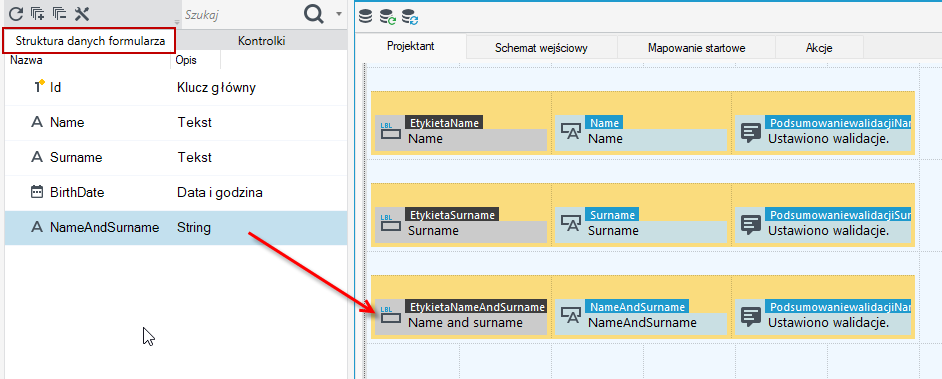This screenshot has height=379, width=942.
Task: Click the LBL icon of EtykietaName
Action: point(390,132)
